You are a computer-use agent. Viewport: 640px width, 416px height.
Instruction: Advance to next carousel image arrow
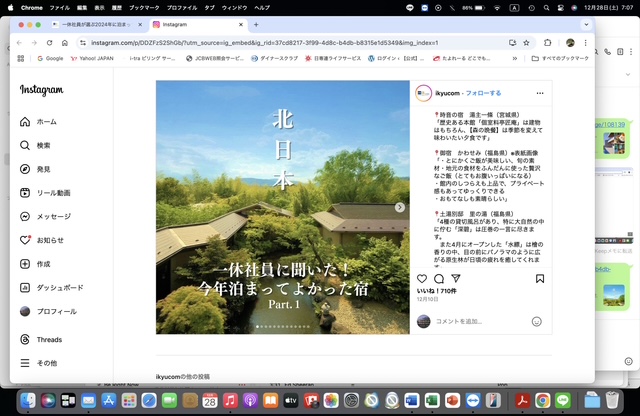click(400, 207)
